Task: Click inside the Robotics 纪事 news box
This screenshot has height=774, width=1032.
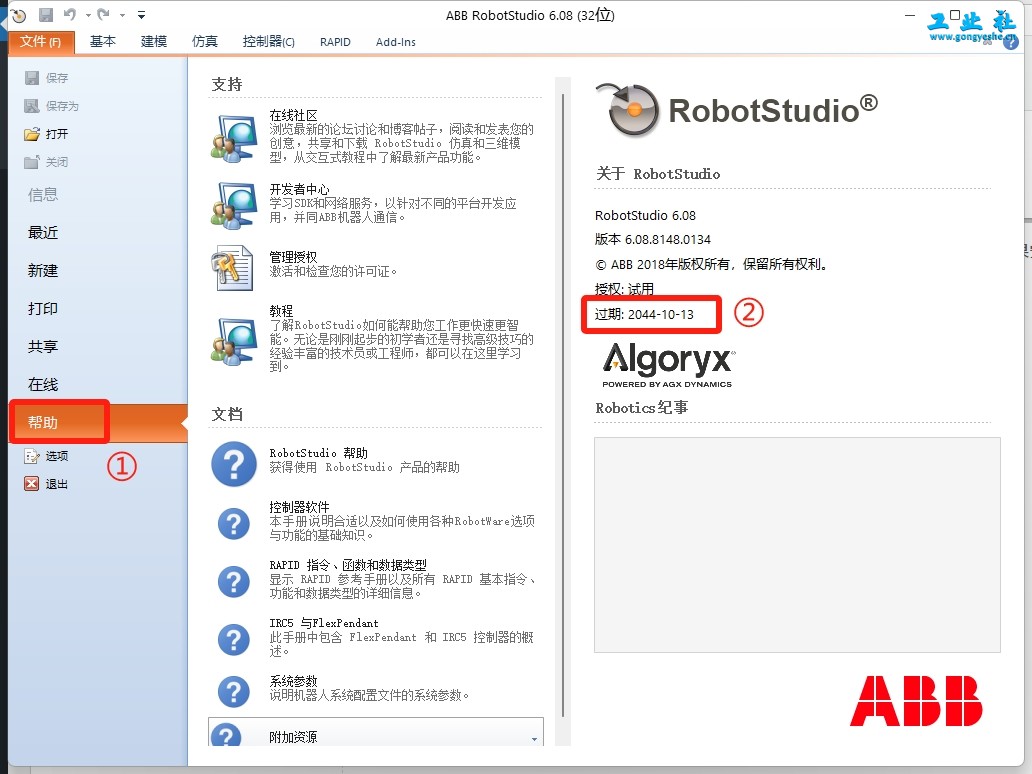Action: point(797,544)
